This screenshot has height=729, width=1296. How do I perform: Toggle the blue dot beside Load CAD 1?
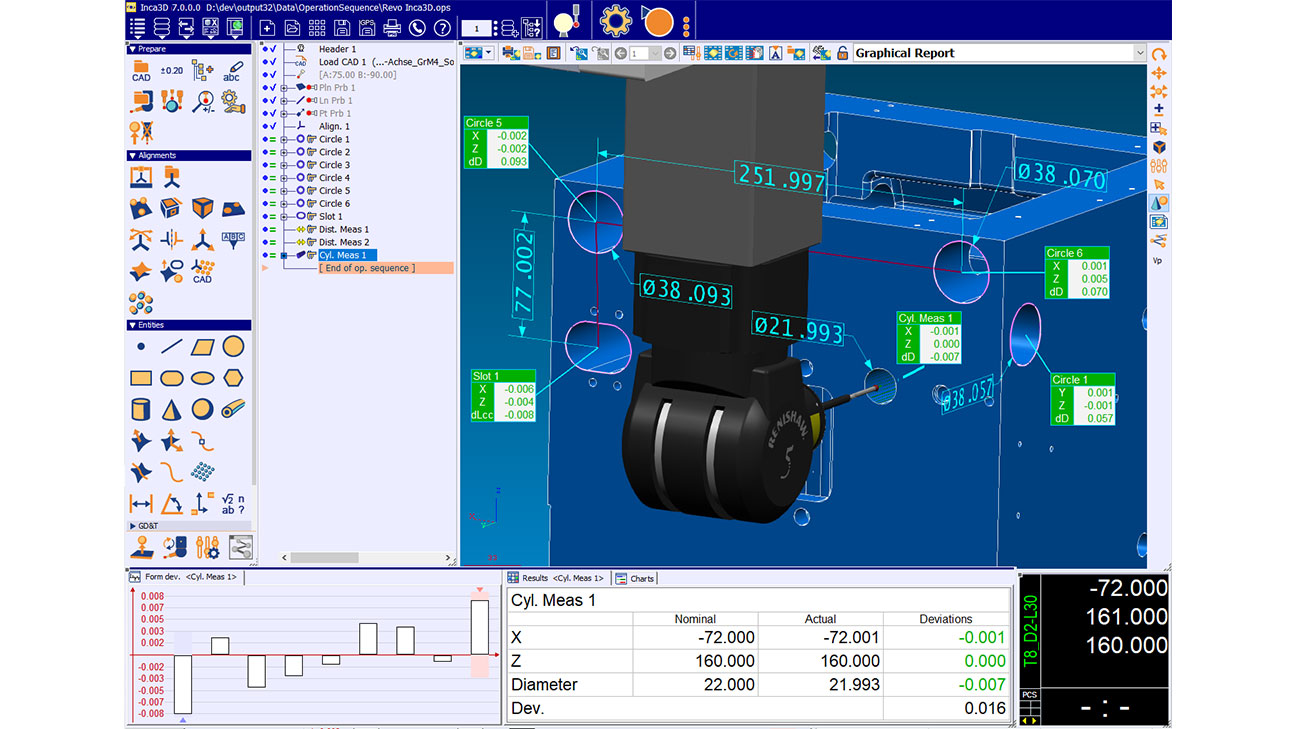(x=265, y=62)
